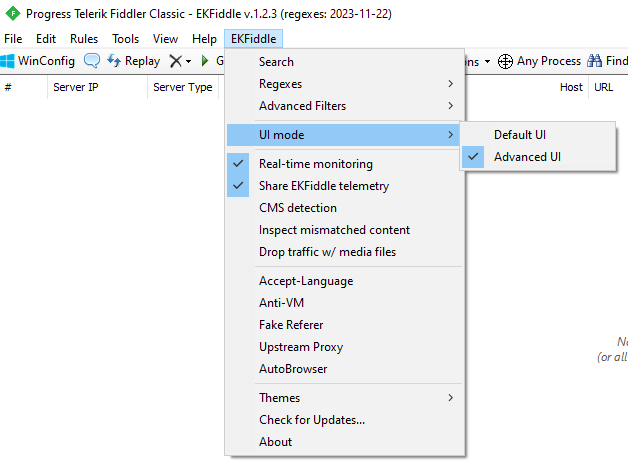Open the Edit menu
Viewport: 628px width, 468px height.
[46, 39]
